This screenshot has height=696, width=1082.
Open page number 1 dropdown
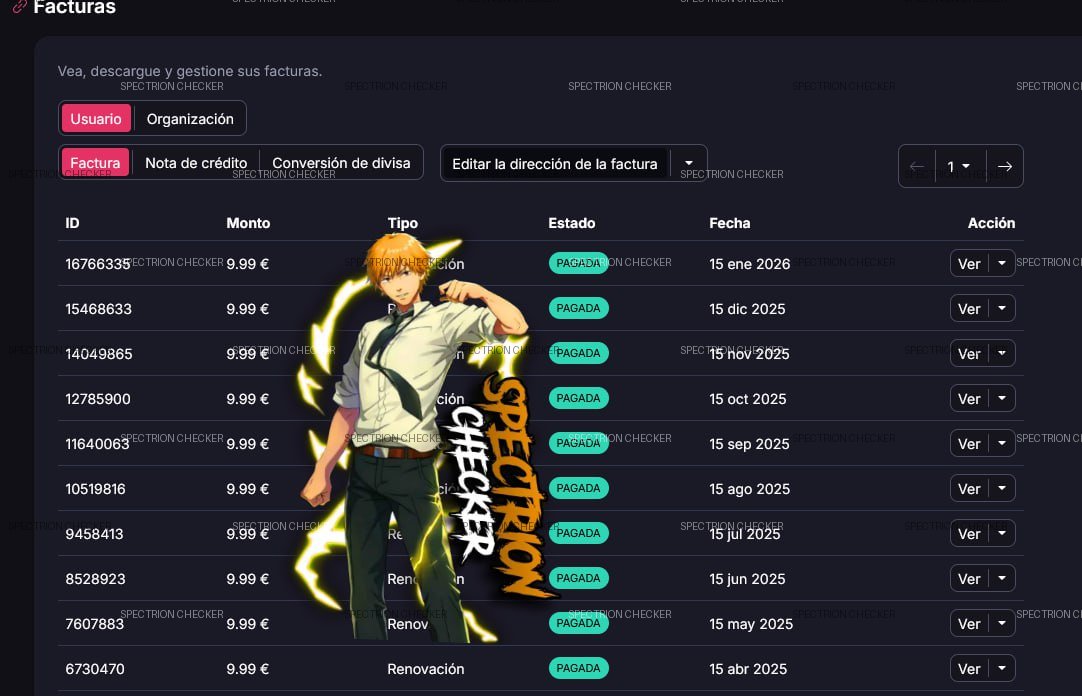[x=959, y=166]
